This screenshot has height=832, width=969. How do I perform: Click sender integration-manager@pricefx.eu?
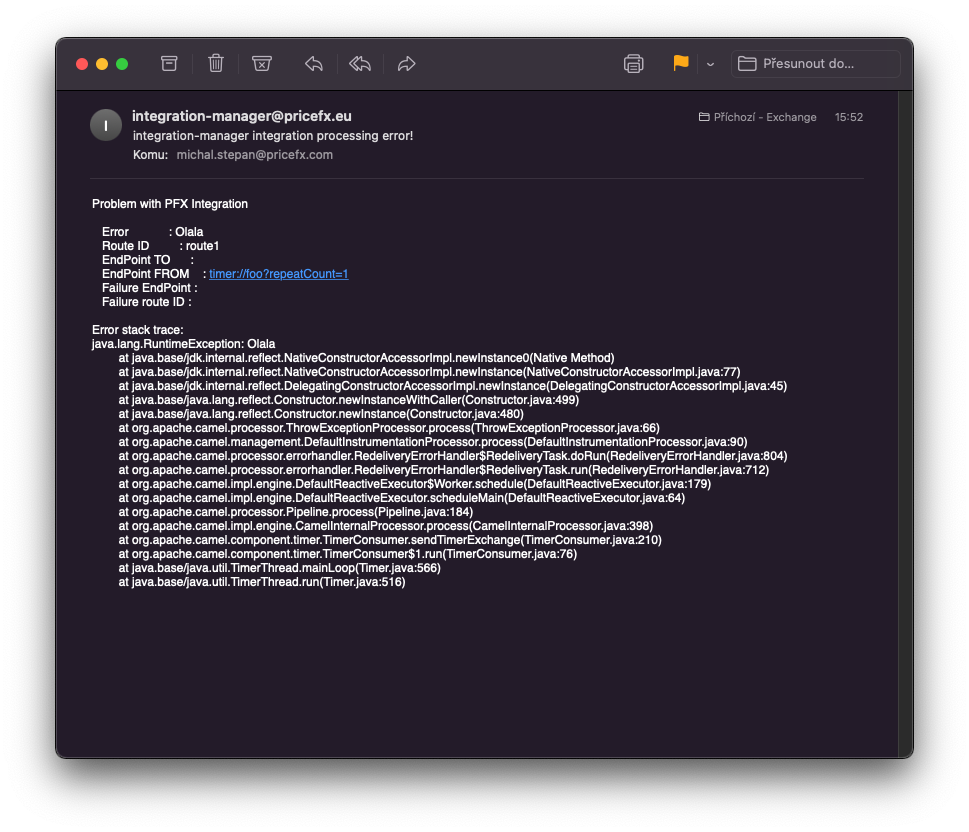pyautogui.click(x=241, y=116)
